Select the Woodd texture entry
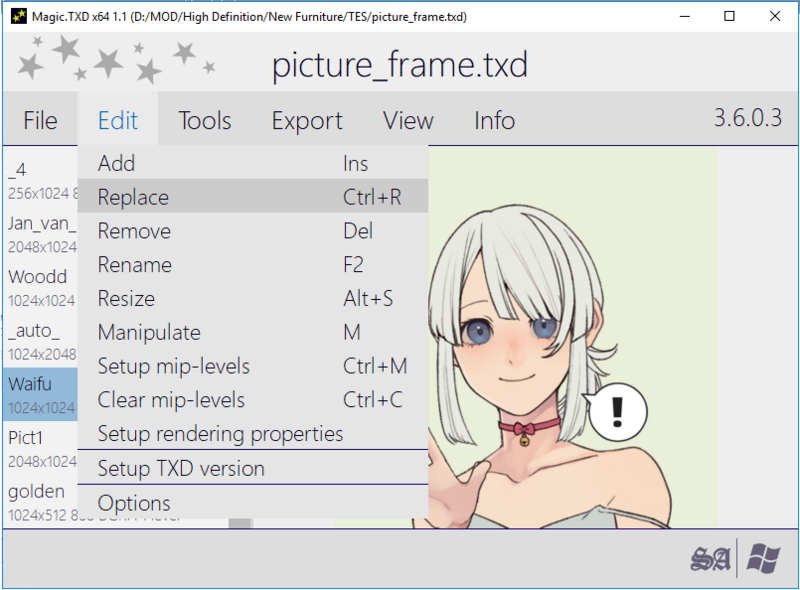The height and width of the screenshot is (590, 800). (x=41, y=287)
